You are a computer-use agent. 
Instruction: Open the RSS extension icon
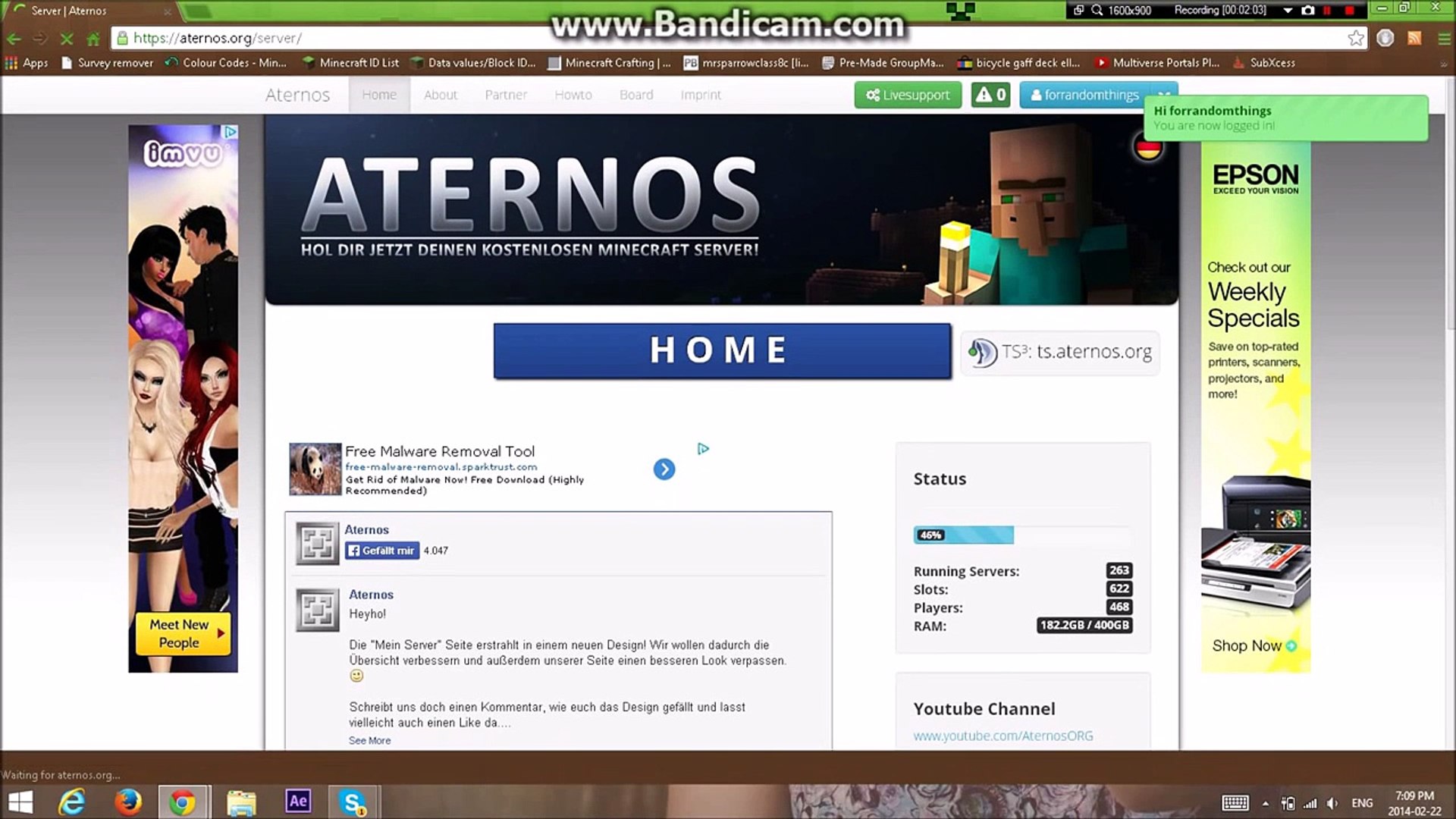(x=1414, y=38)
